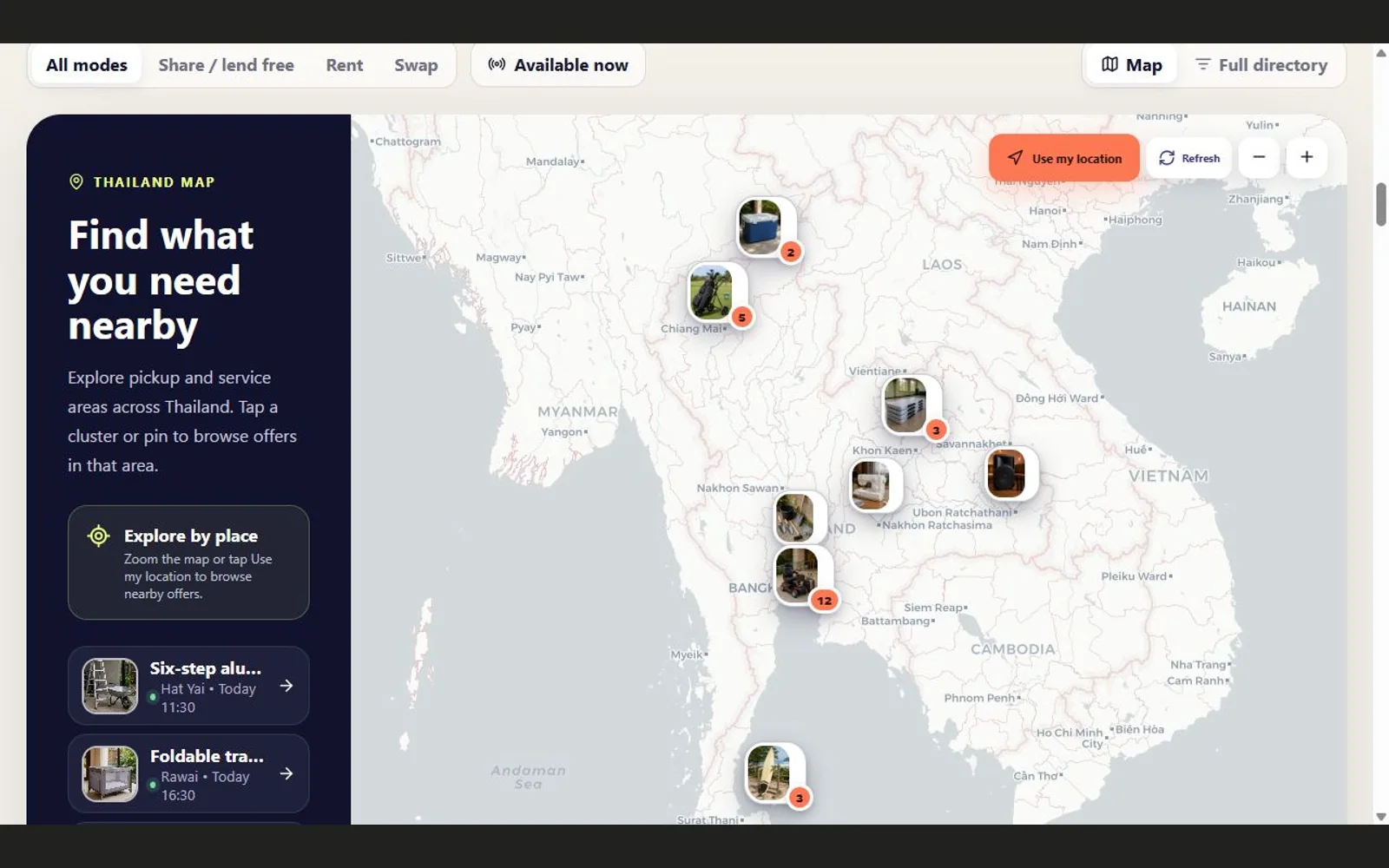The width and height of the screenshot is (1389, 868).
Task: Click the location arrow icon in Use my location
Action: pyautogui.click(x=1015, y=158)
